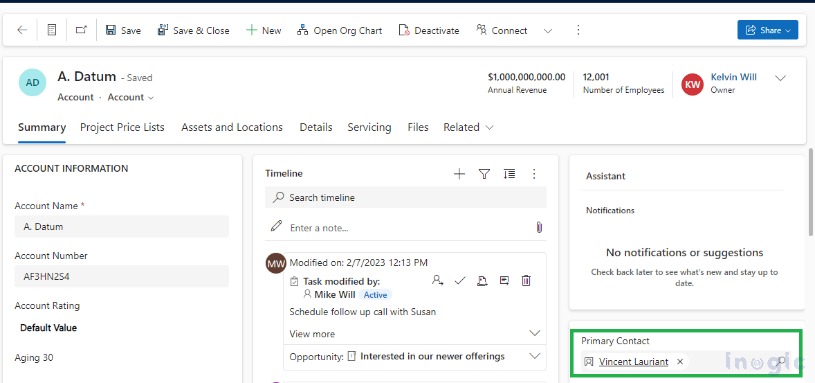
Task: Remove Vincent Lauriant from Primary Contact
Action: (x=680, y=361)
